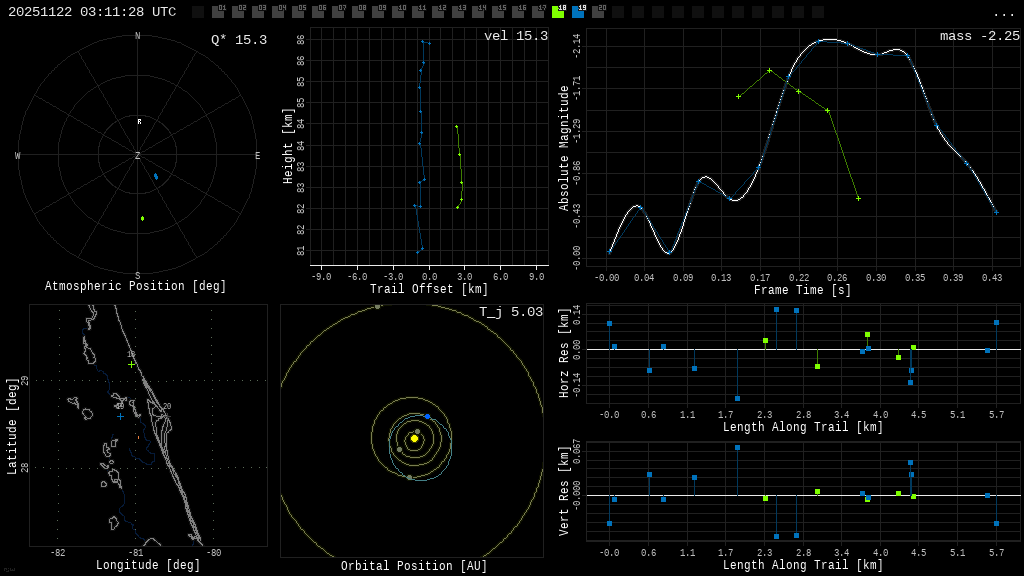Click the station 10 indicator box
This screenshot has width=1024, height=576.
pos(398,12)
